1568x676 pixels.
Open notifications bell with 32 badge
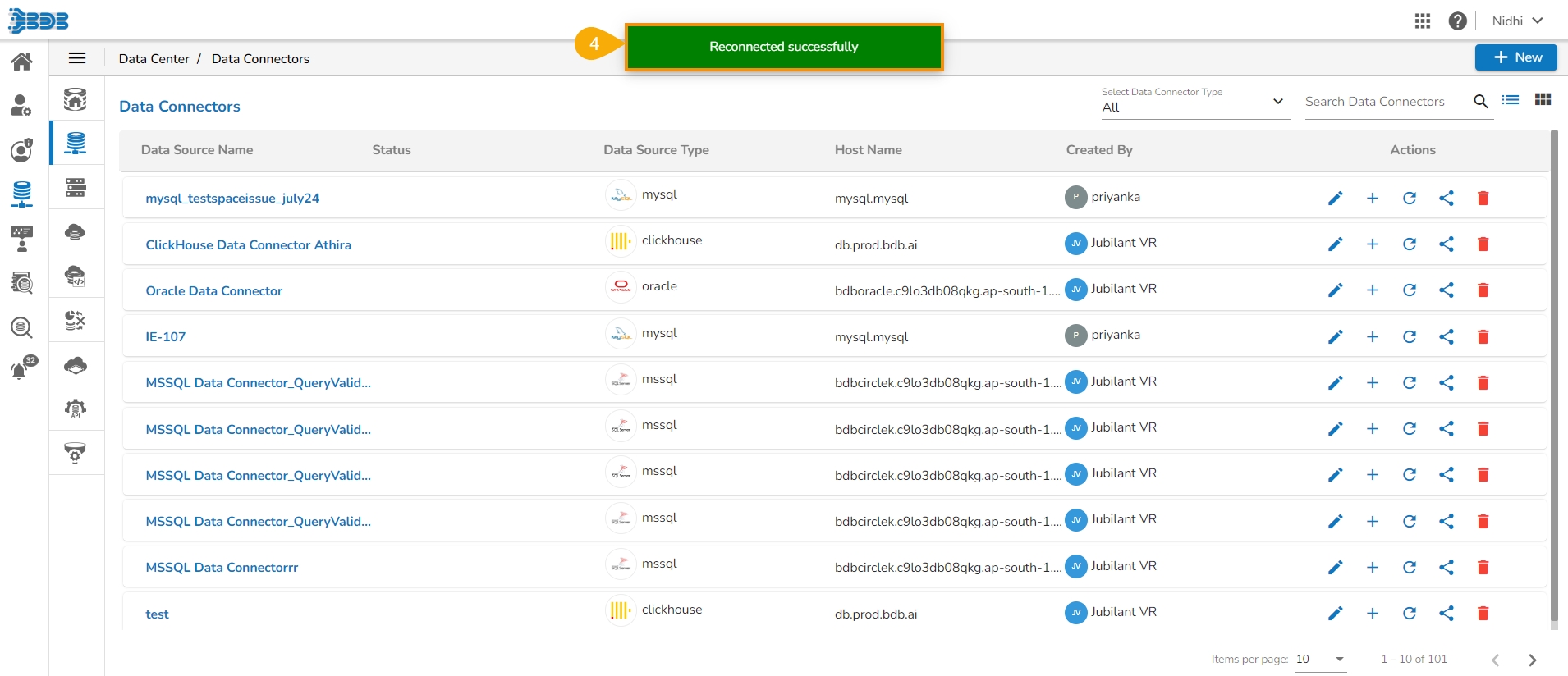coord(21,370)
